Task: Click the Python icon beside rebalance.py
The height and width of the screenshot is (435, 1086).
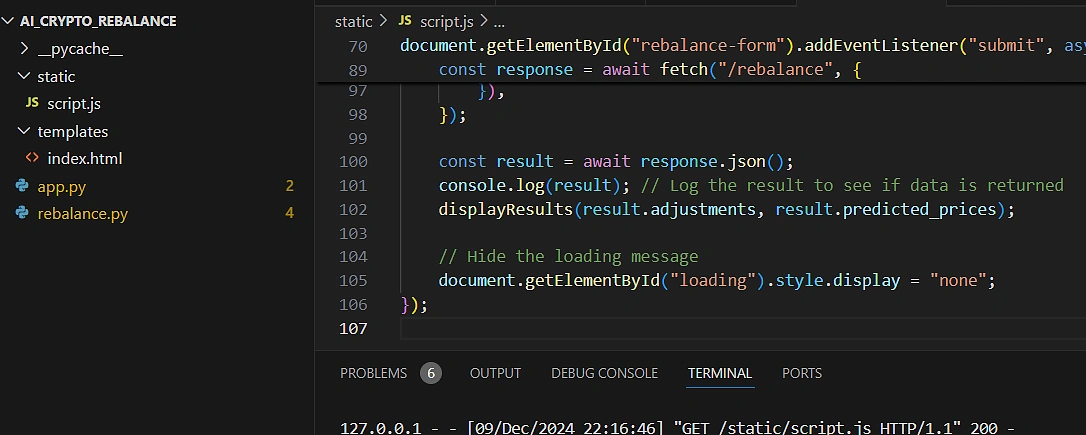Action: pyautogui.click(x=21, y=213)
